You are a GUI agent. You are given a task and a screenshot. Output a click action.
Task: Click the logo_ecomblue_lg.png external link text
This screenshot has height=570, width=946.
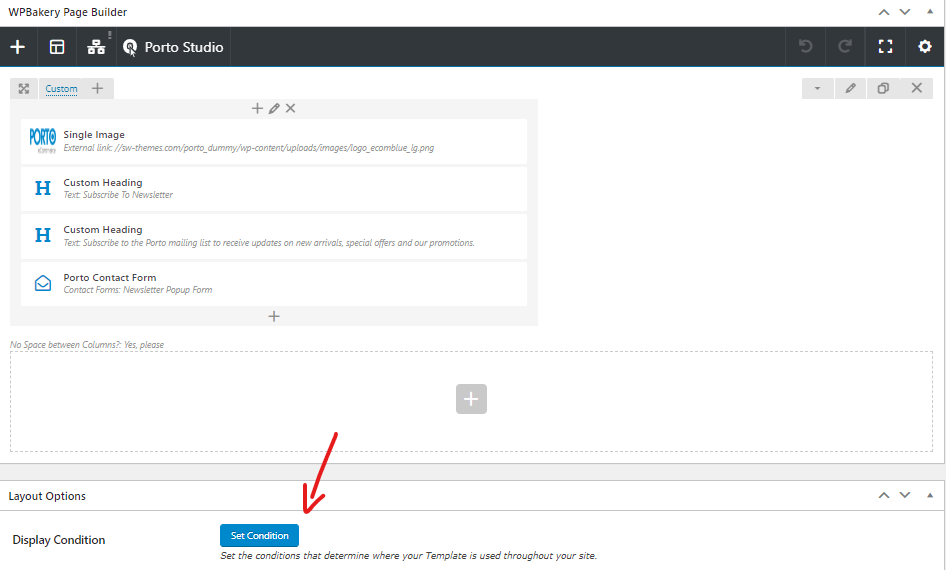pyautogui.click(x=249, y=148)
